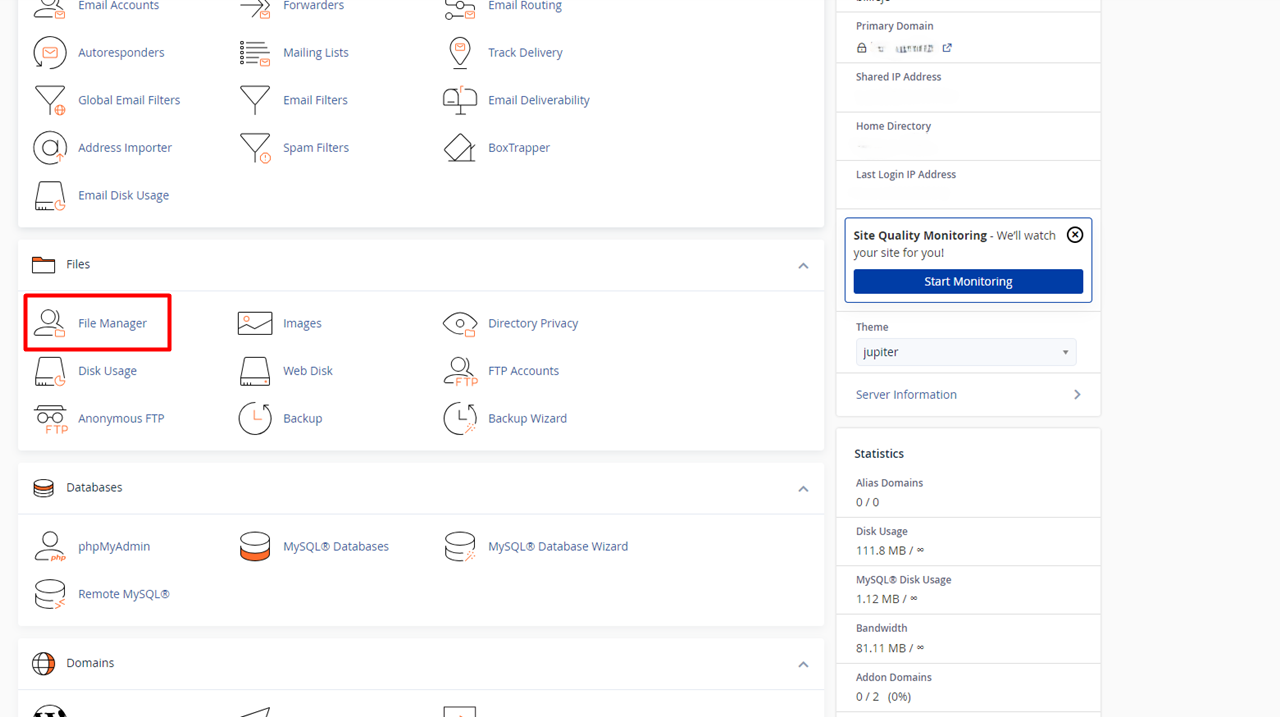Collapse the Files section chevron

point(803,266)
